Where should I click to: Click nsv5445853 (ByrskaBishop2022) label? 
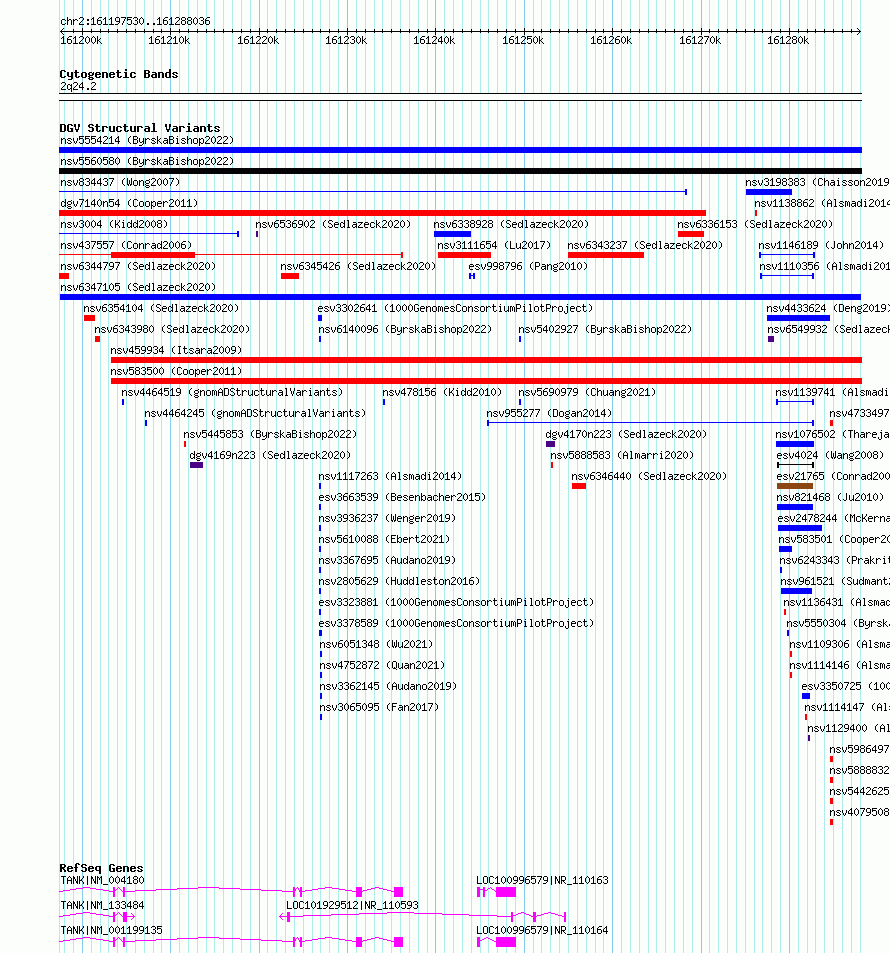pos(271,434)
